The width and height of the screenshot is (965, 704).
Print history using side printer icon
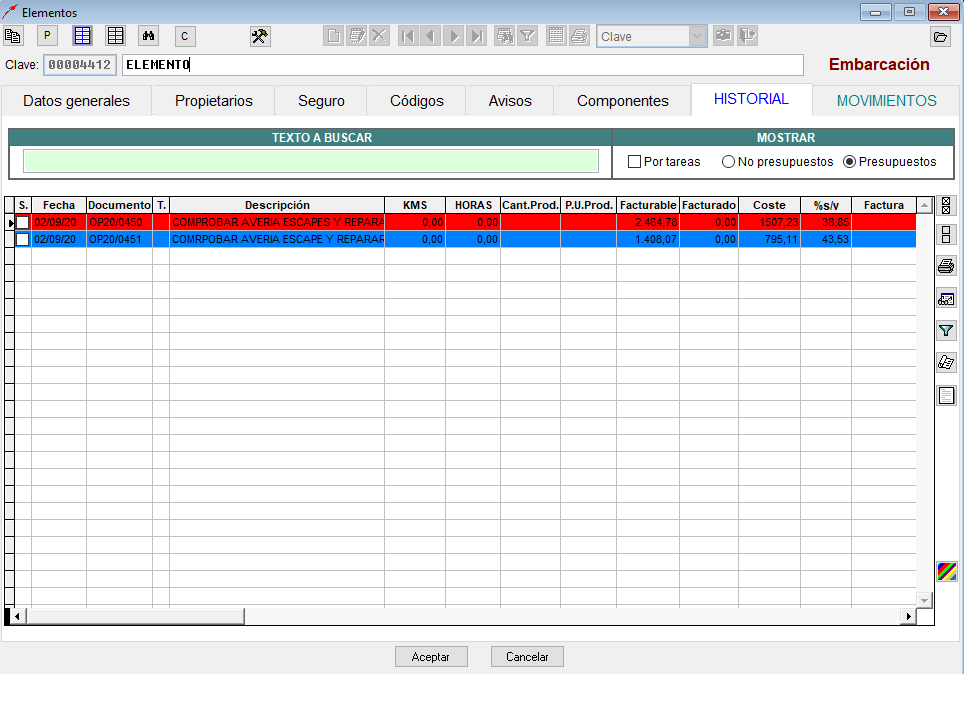coord(947,266)
